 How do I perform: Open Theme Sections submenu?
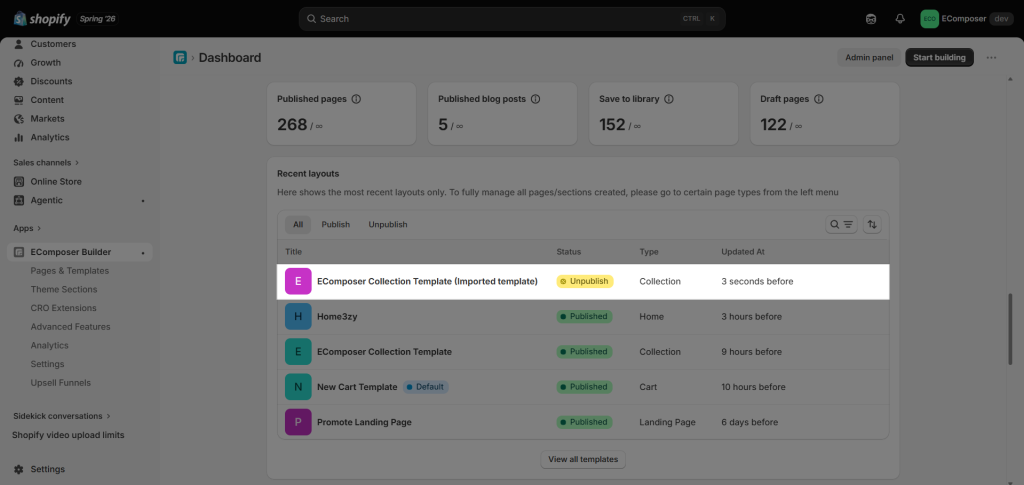click(x=64, y=289)
